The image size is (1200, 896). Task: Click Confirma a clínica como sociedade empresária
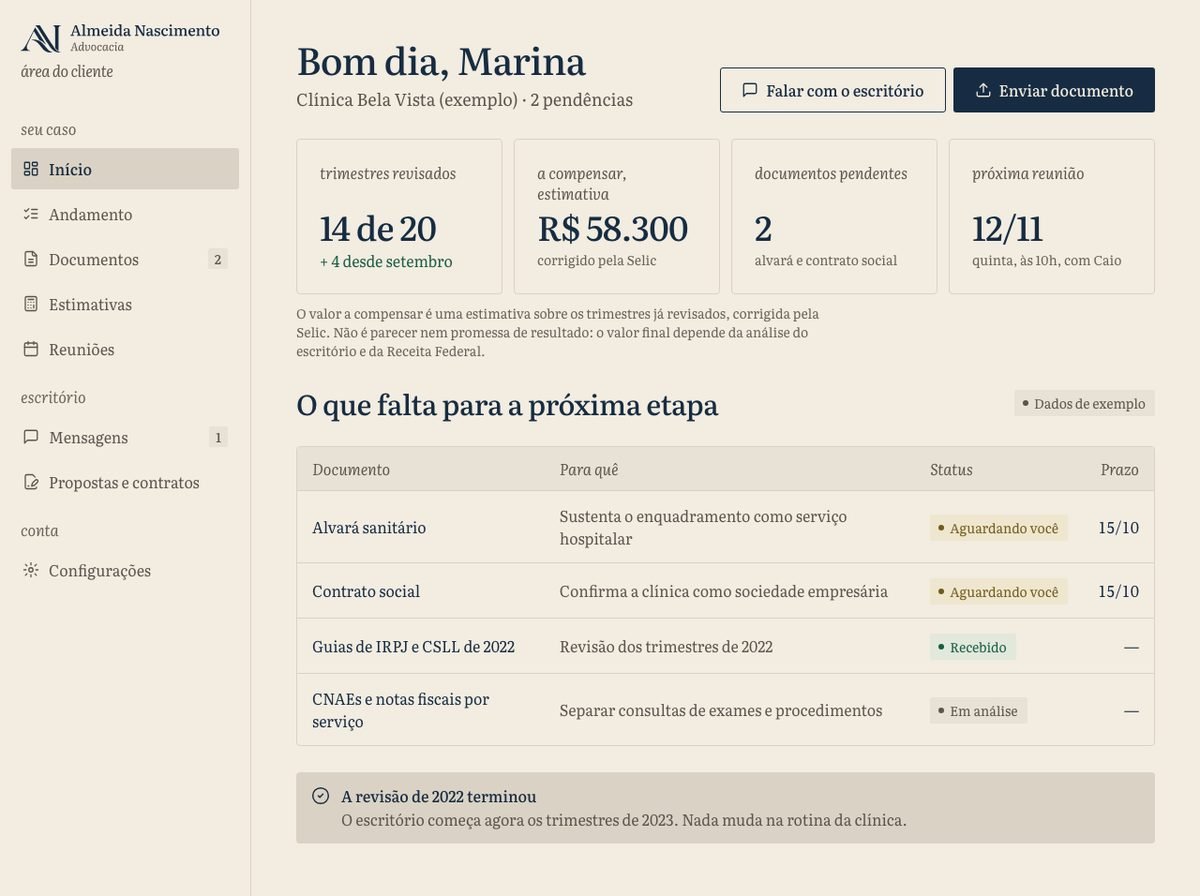pyautogui.click(x=723, y=591)
